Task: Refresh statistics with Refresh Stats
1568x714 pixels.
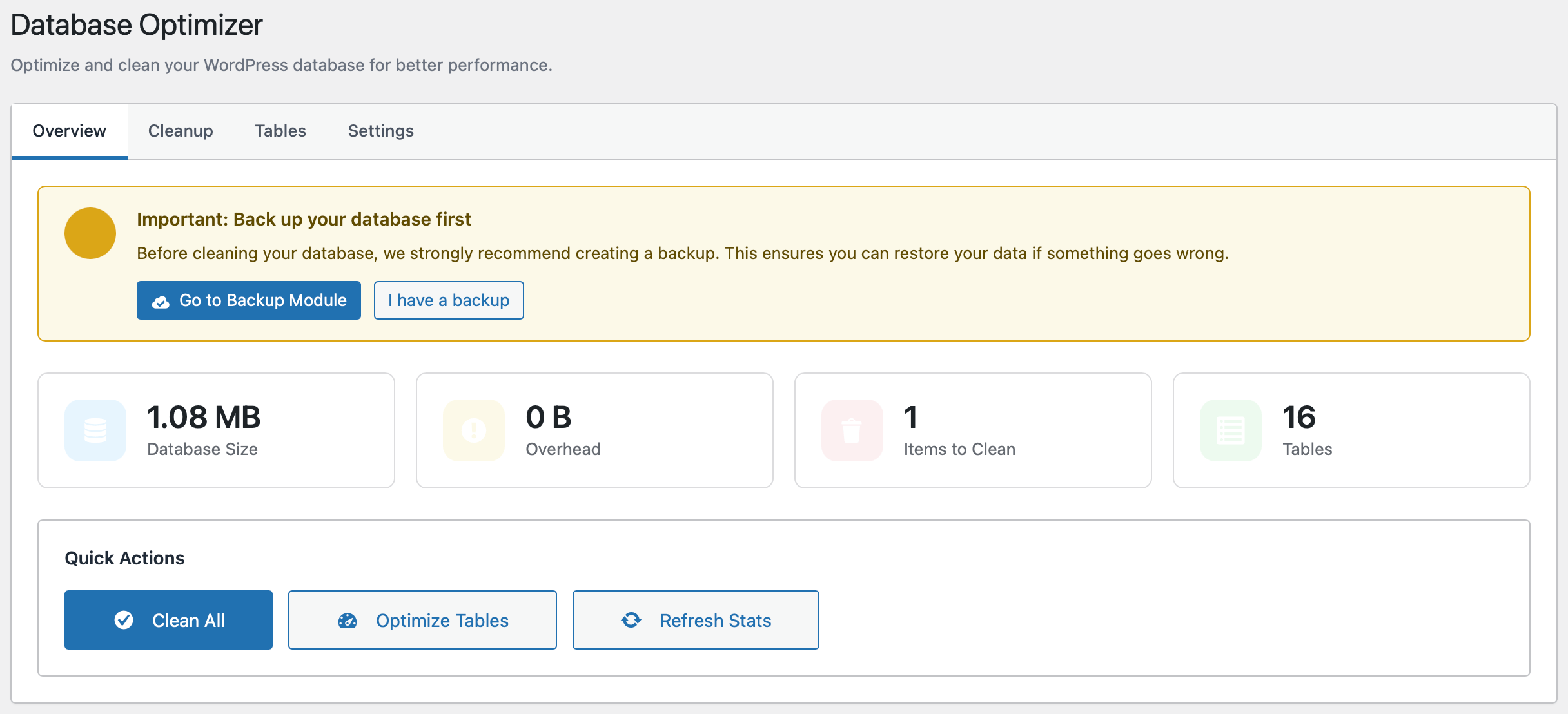Action: click(696, 620)
